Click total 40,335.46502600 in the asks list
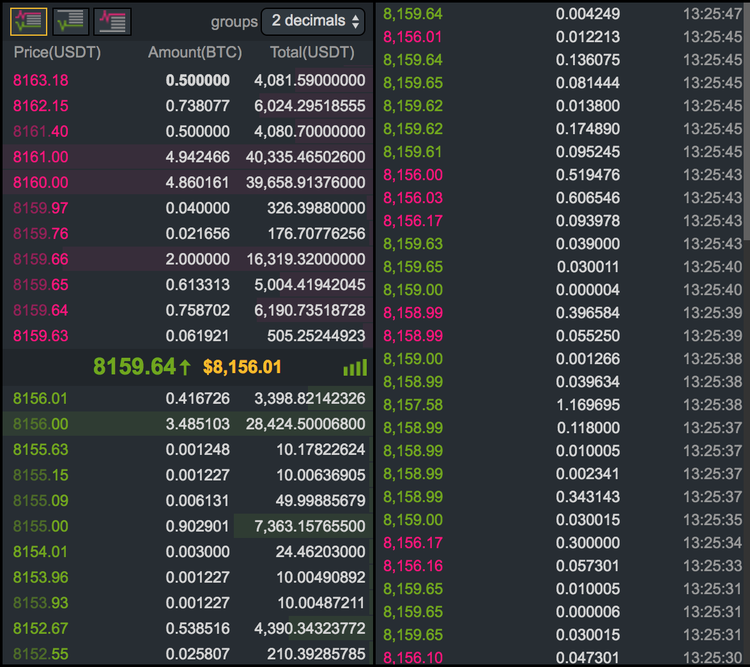Viewport: 750px width, 667px height. click(306, 157)
